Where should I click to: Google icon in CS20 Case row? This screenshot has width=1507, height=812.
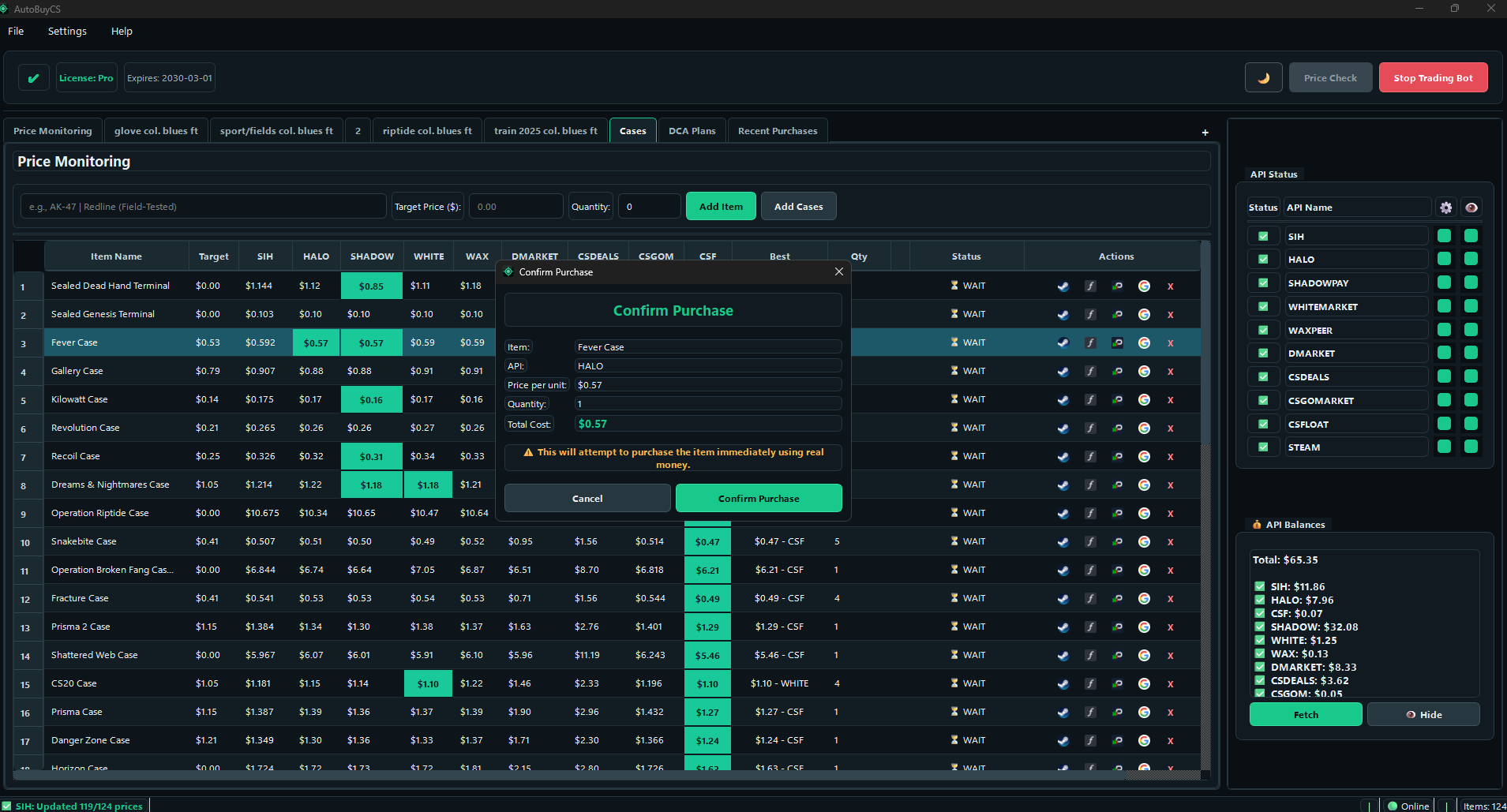[1144, 683]
